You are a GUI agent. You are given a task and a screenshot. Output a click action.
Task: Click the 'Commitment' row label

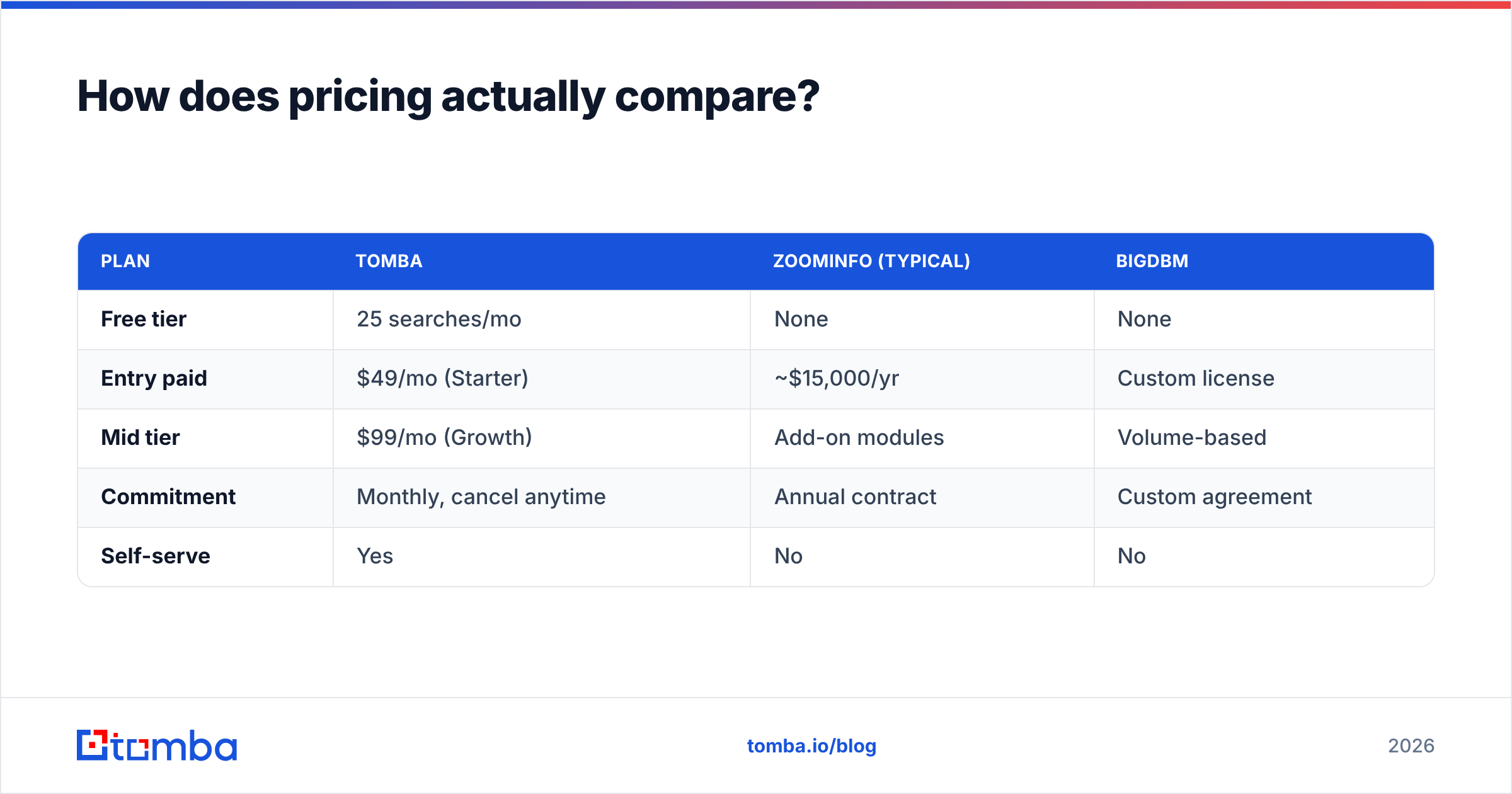168,497
